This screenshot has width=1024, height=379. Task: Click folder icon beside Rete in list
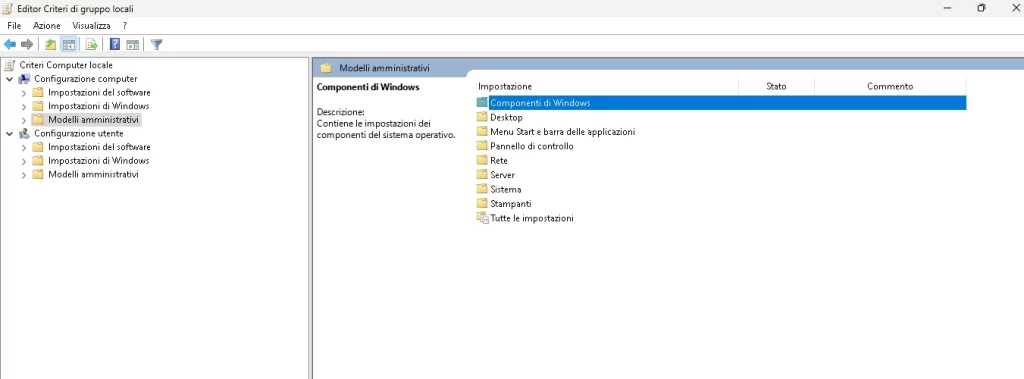point(482,160)
